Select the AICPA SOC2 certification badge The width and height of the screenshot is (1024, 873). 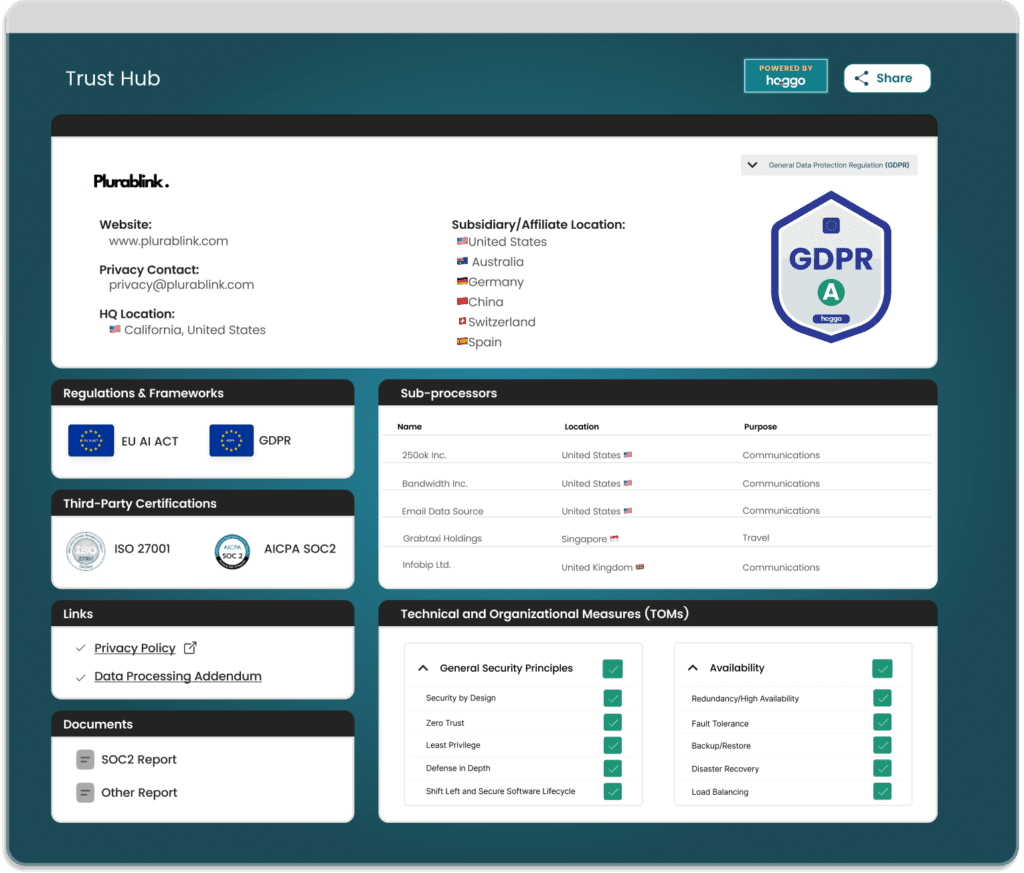tap(232, 551)
